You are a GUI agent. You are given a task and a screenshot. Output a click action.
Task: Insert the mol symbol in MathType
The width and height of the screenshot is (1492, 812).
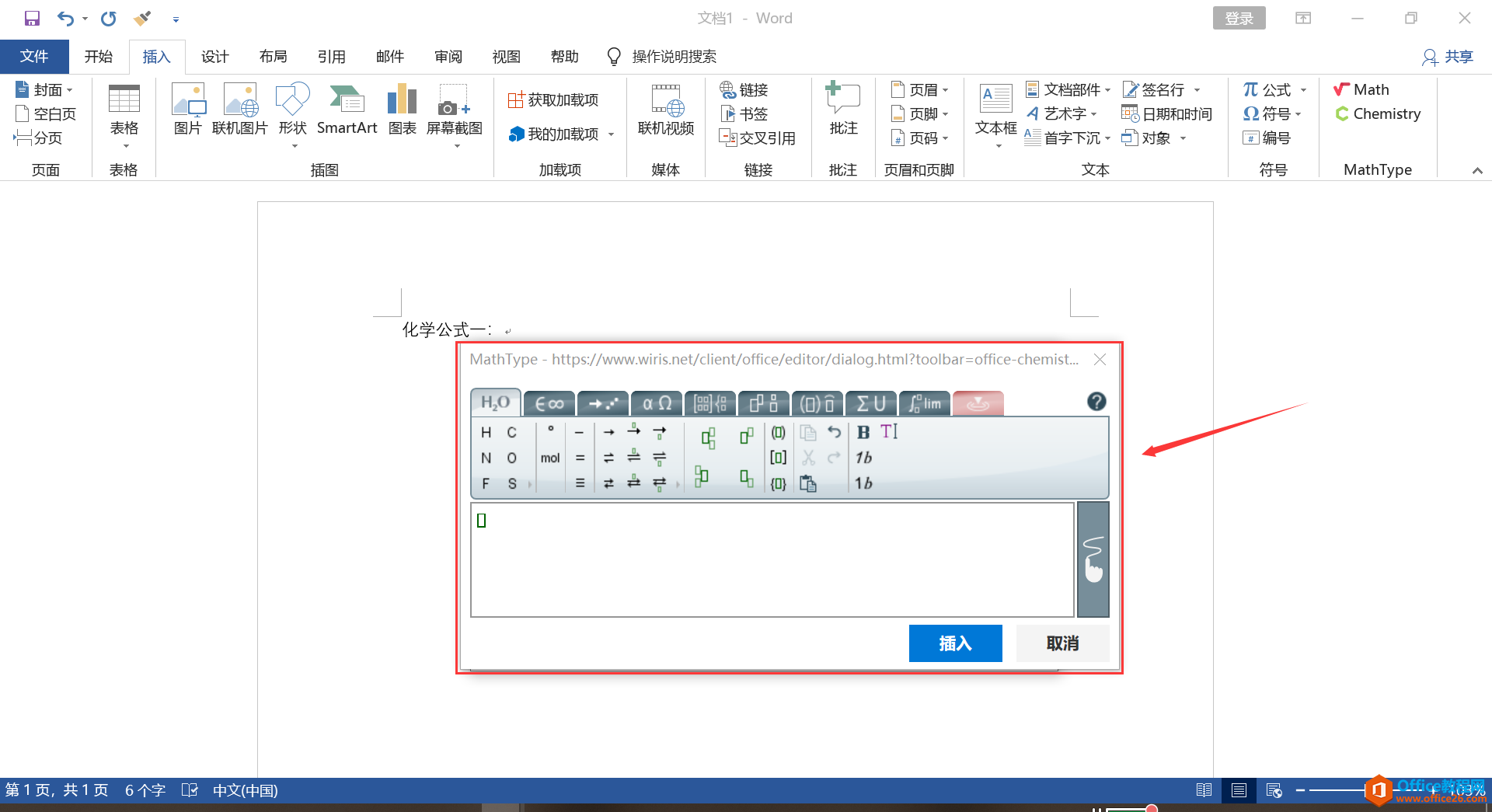[550, 458]
